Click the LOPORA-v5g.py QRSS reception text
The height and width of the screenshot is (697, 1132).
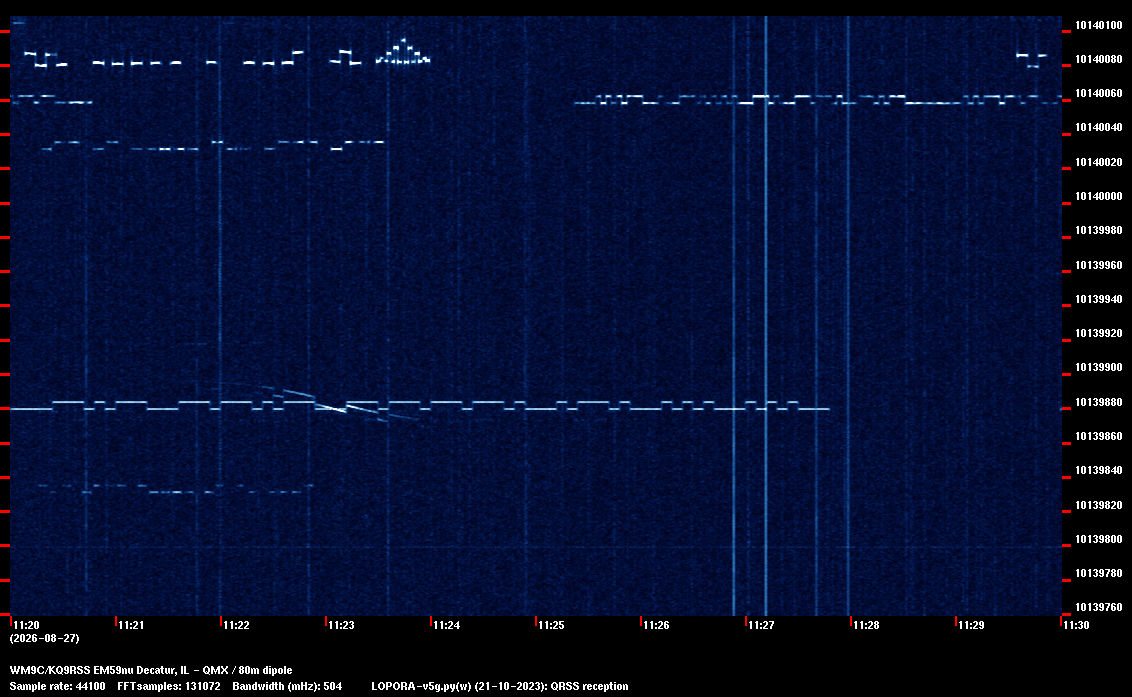500,686
